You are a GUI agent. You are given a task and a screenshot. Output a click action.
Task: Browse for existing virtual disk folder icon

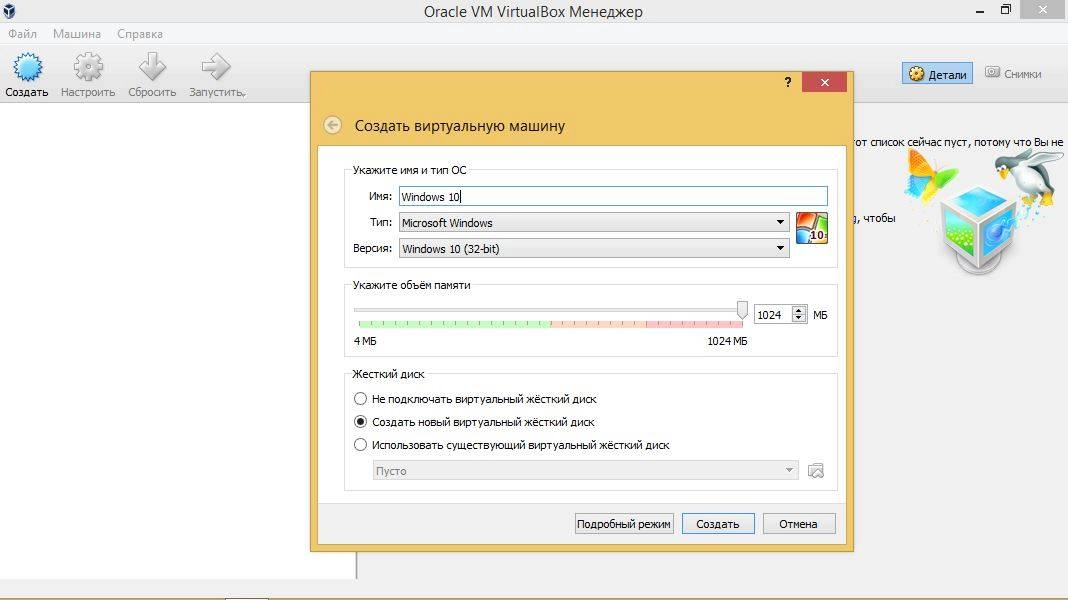coord(815,471)
